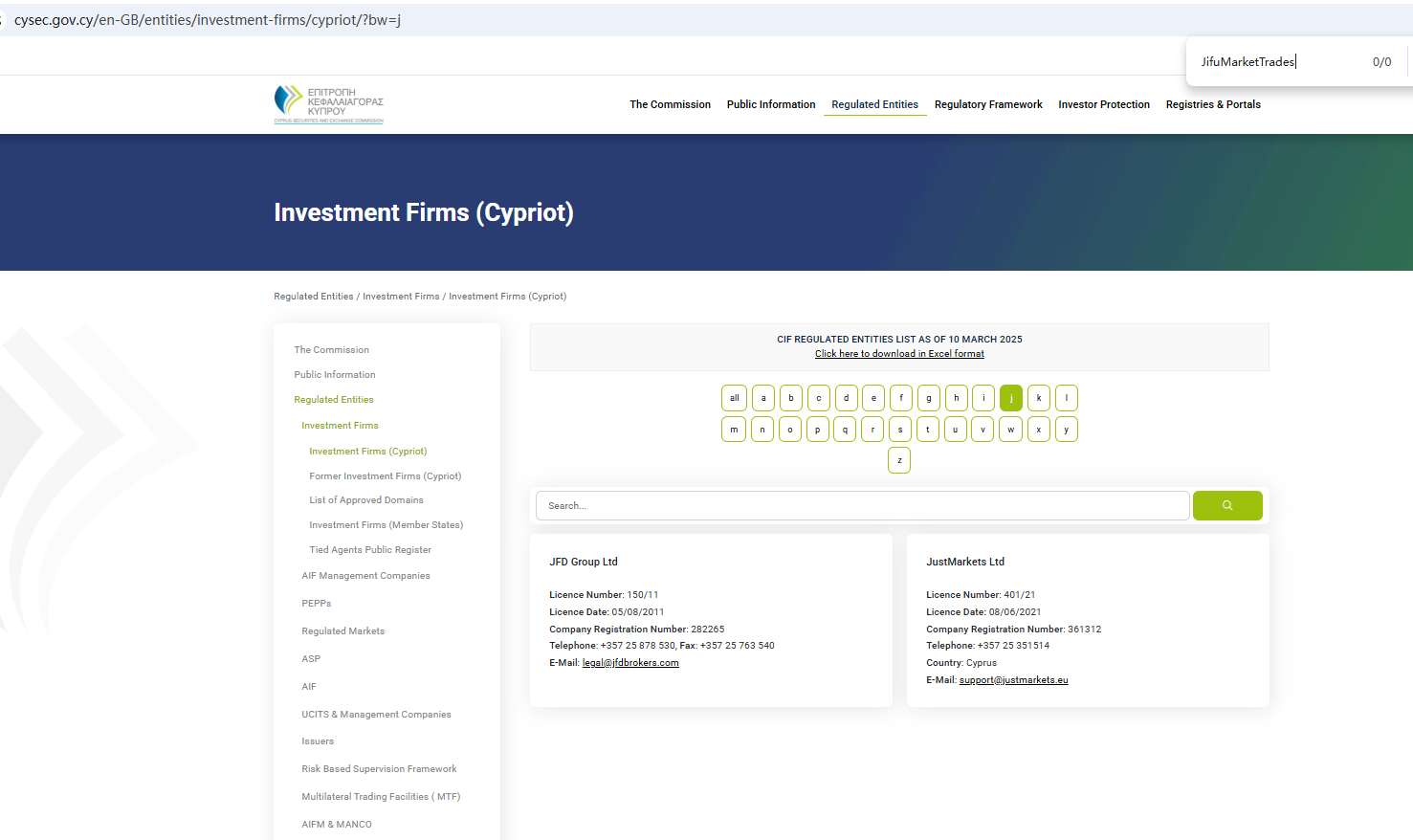Click download in Excel format link
1413x840 pixels.
[899, 354]
